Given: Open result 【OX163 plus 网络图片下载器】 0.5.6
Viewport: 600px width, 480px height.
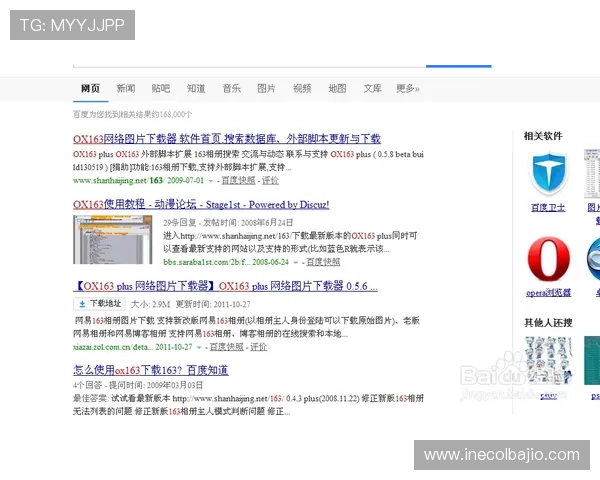Looking at the screenshot, I should (x=225, y=286).
